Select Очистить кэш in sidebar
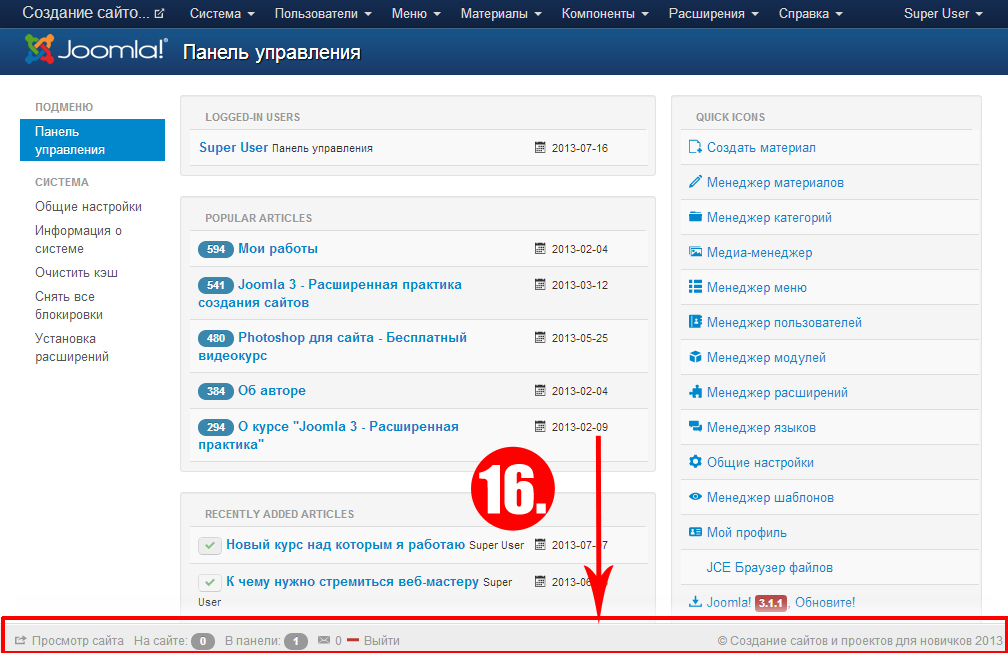The width and height of the screenshot is (1008, 653). [x=77, y=272]
